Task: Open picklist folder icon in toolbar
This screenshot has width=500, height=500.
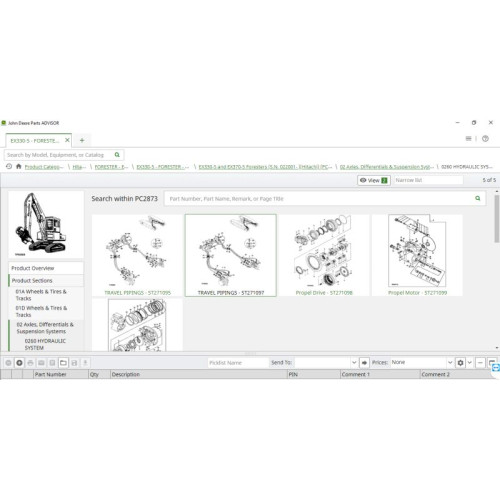Action: pos(63,363)
